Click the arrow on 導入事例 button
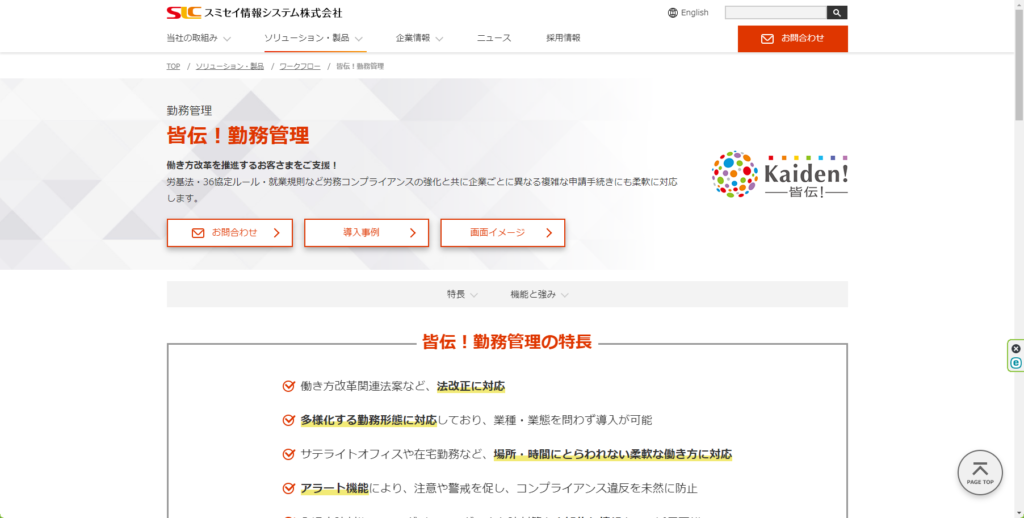1024x518 pixels. pyautogui.click(x=412, y=233)
